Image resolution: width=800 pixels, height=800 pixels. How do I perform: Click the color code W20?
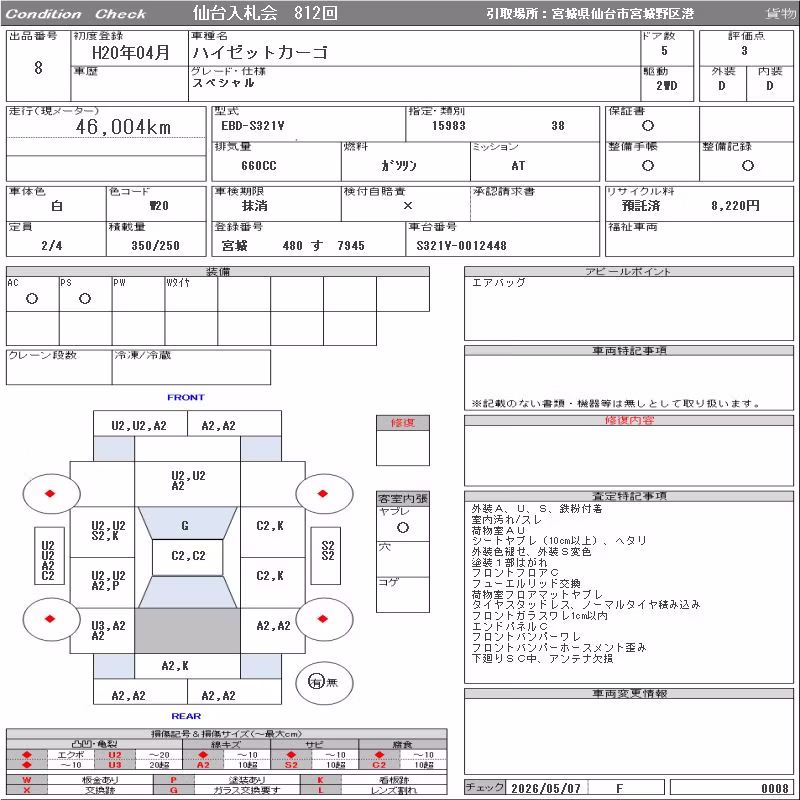159,206
